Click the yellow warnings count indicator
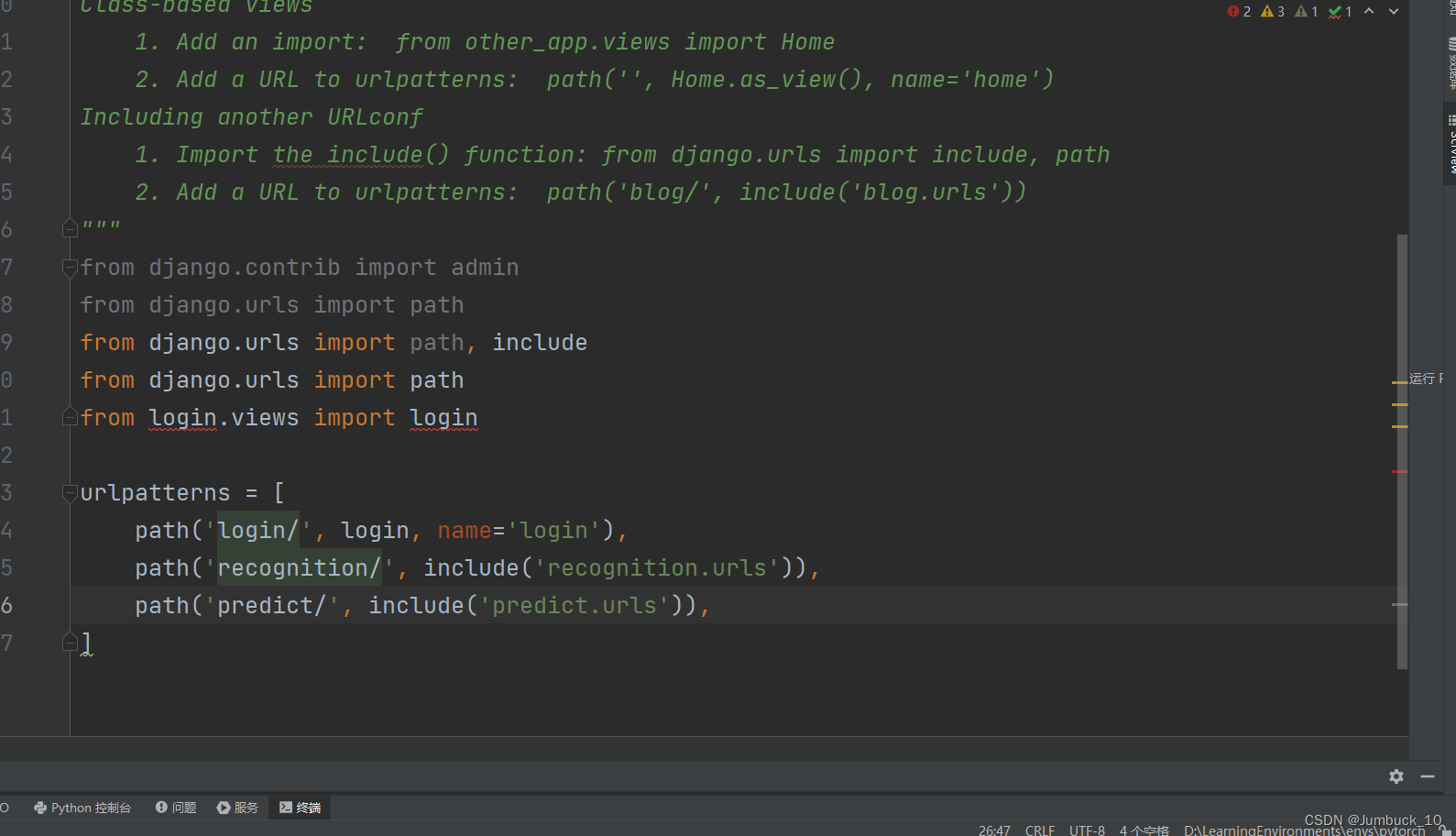Image resolution: width=1456 pixels, height=836 pixels. (x=1273, y=11)
